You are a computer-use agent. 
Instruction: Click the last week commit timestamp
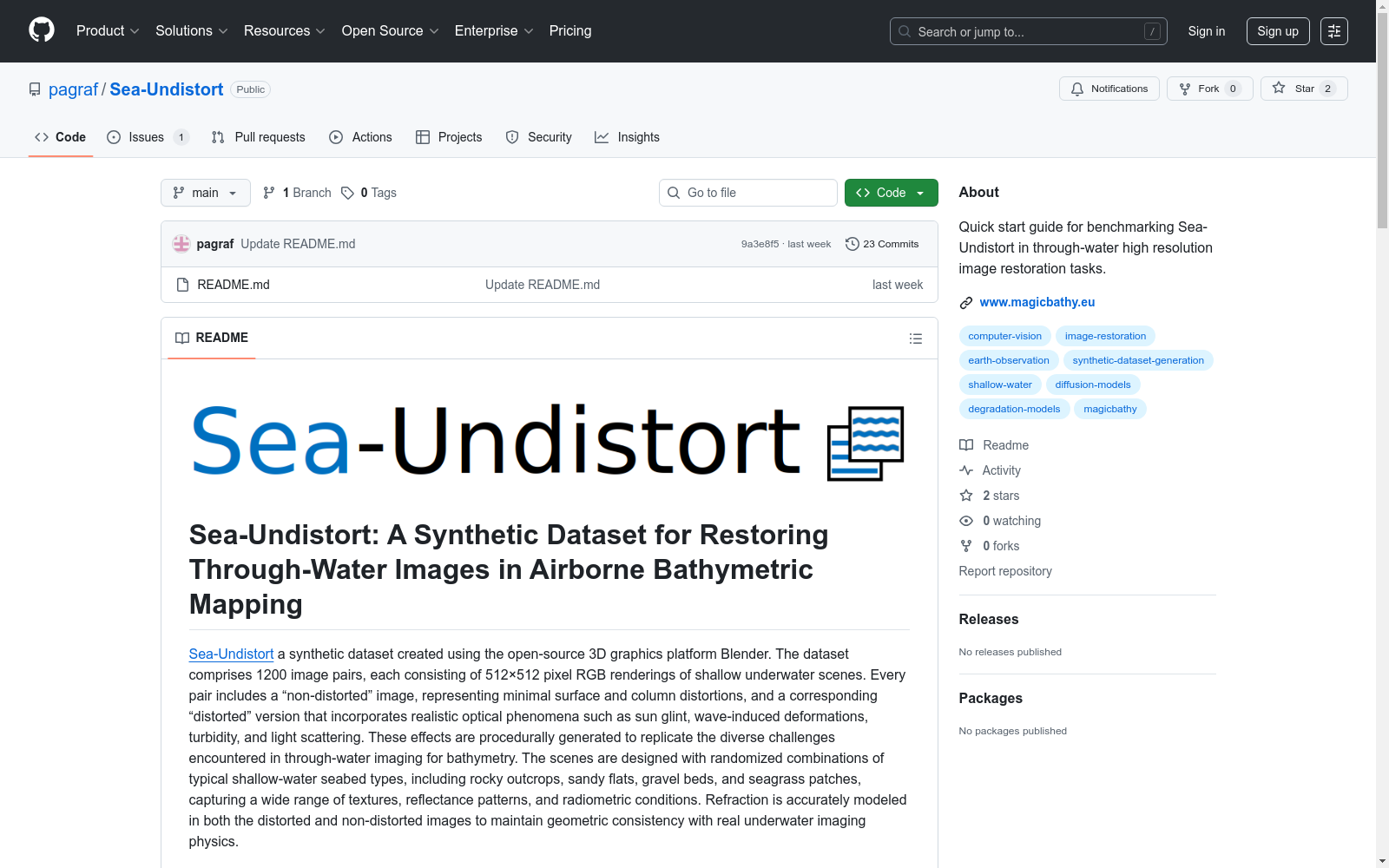[x=809, y=244]
